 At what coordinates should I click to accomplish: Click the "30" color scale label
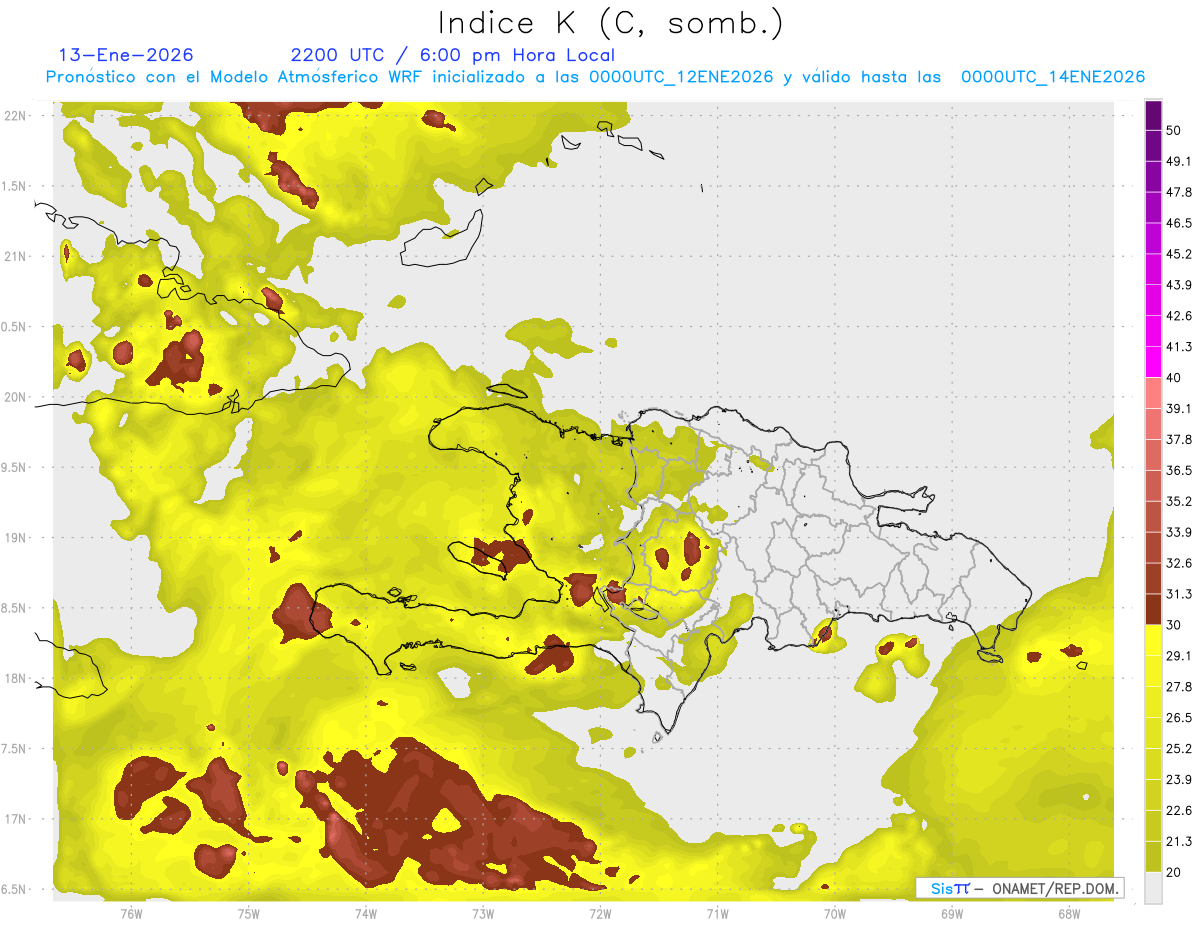1174,625
